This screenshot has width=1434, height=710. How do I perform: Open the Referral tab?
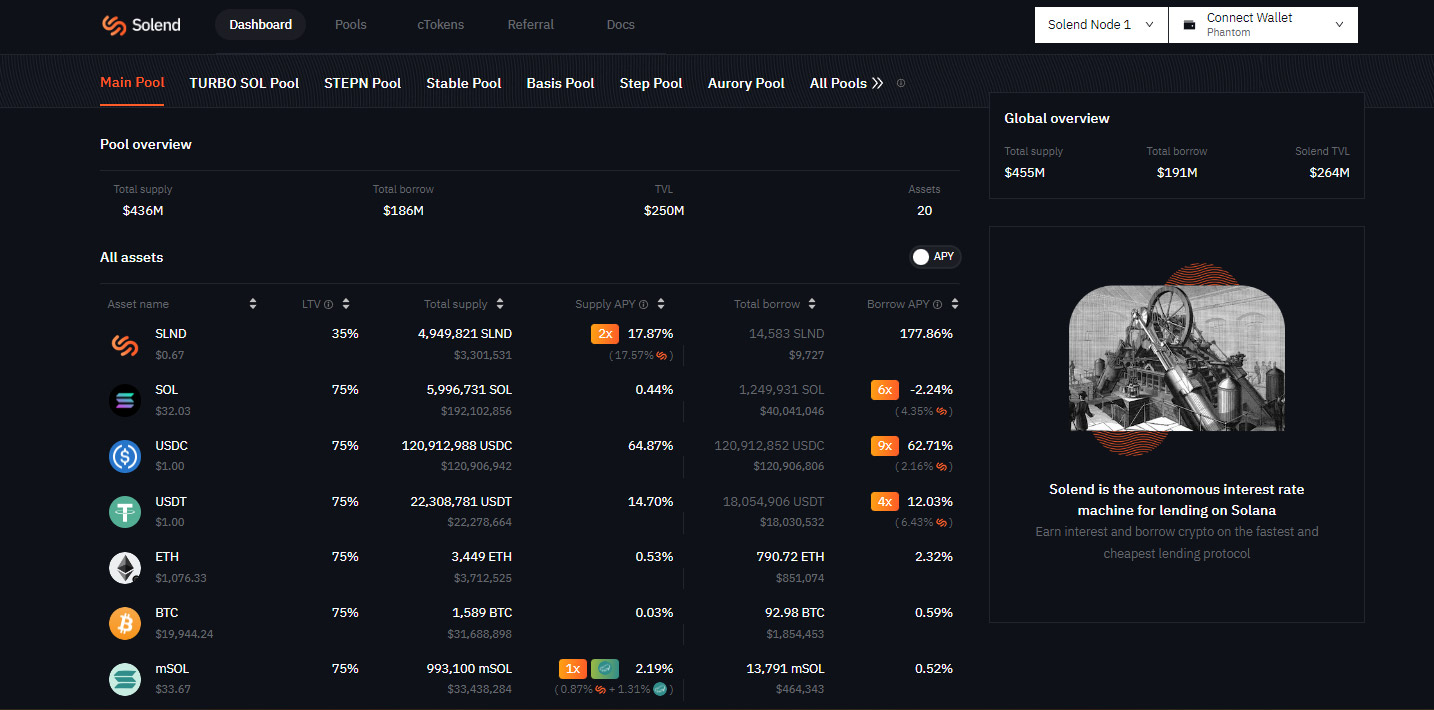[x=531, y=25]
